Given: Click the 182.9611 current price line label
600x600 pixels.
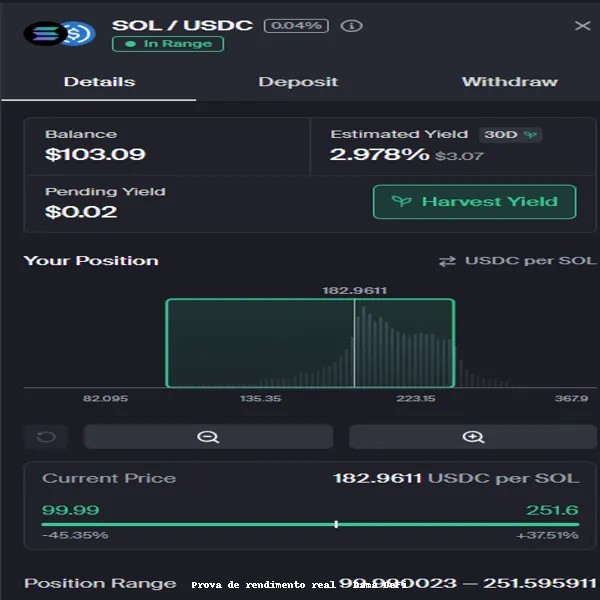Looking at the screenshot, I should [354, 290].
